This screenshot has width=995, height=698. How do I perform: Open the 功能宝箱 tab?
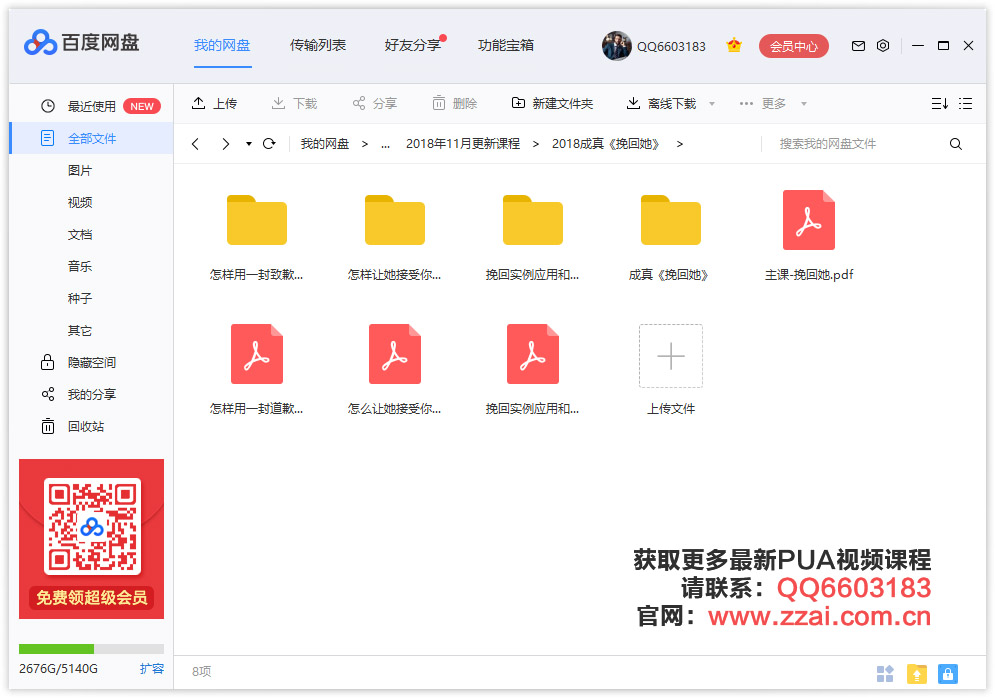(x=506, y=46)
